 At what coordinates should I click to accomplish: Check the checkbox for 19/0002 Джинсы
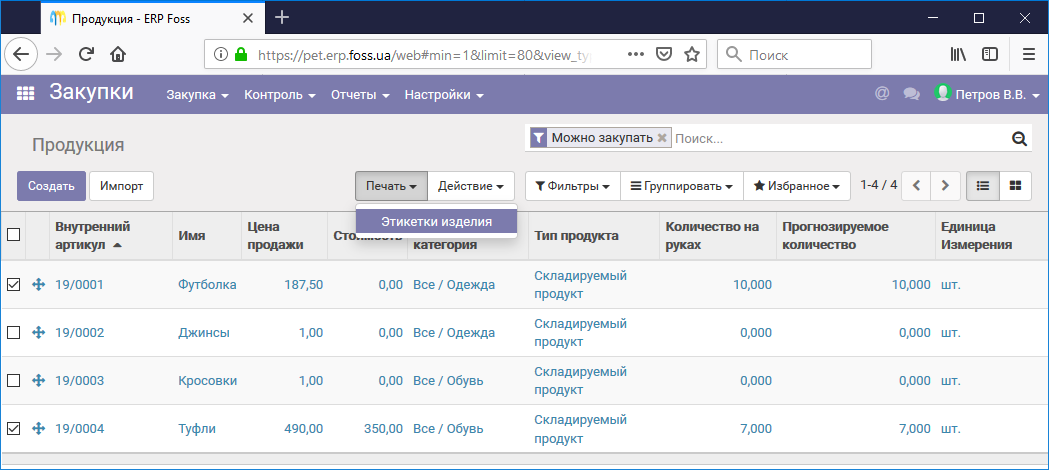point(13,332)
